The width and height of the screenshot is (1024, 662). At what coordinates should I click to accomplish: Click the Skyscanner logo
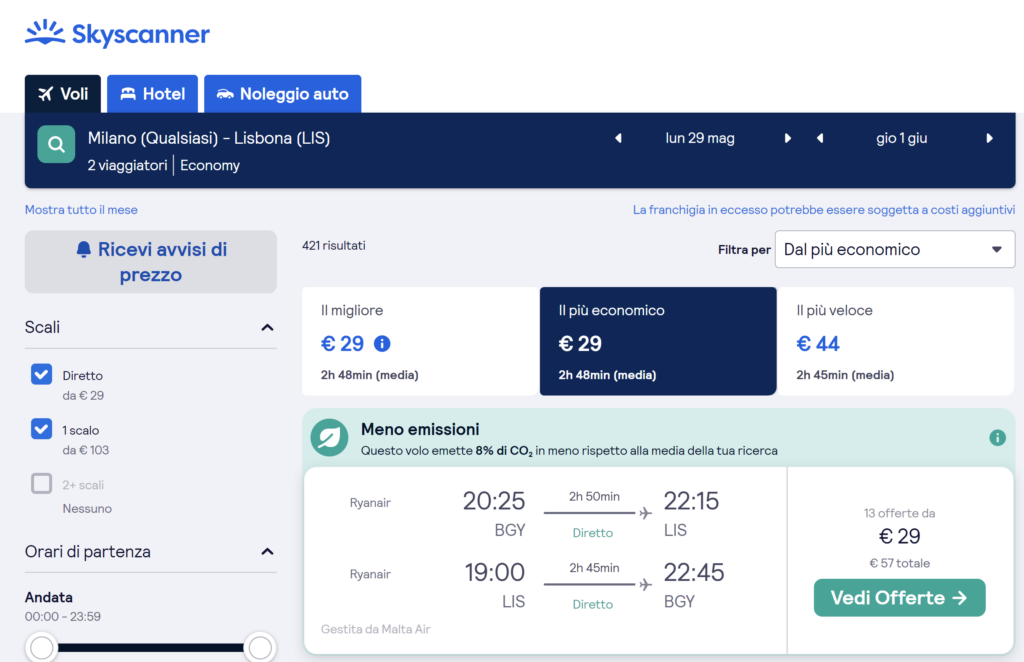coord(117,34)
